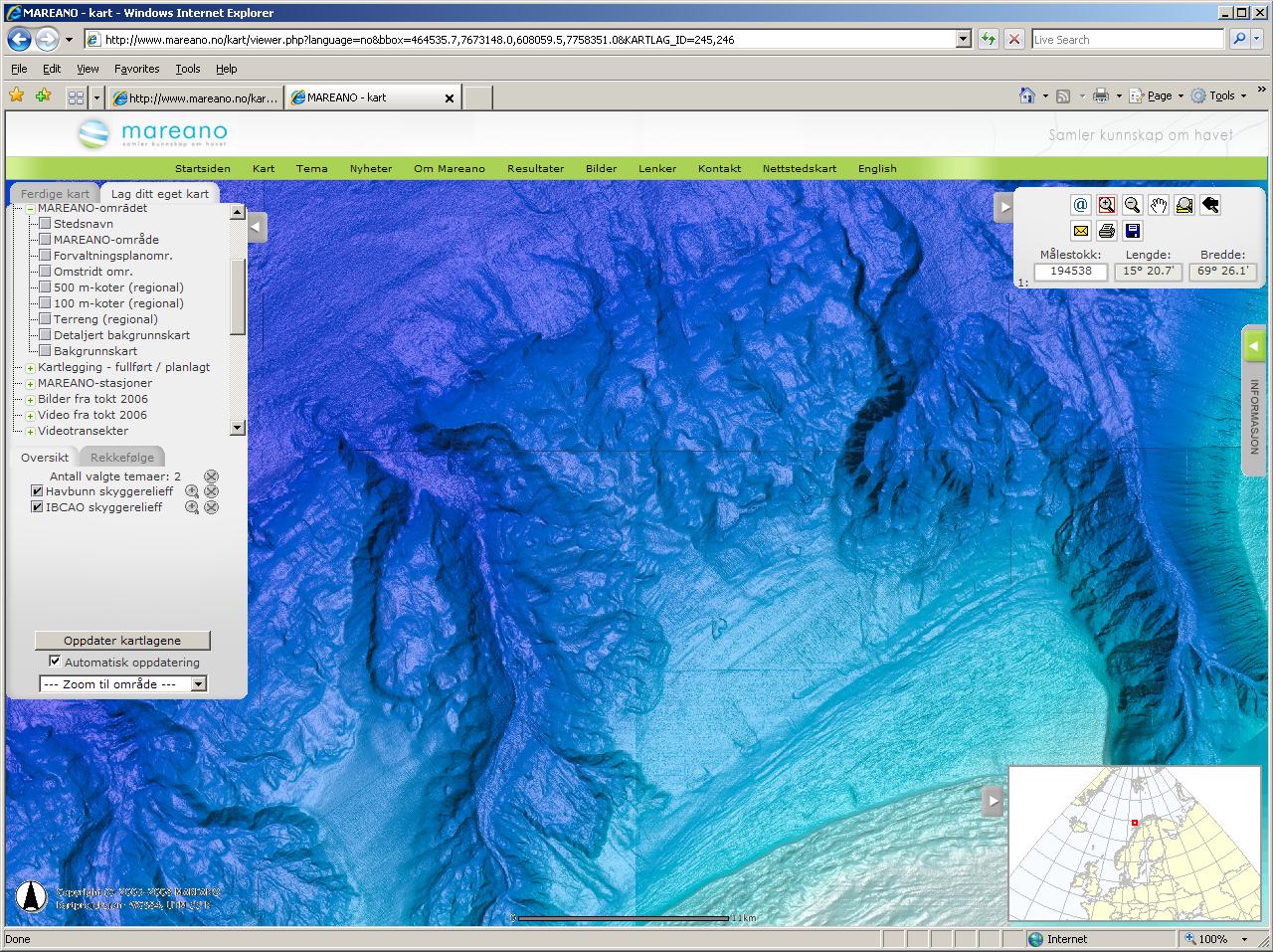
Task: Select the Oversikt tab
Action: tap(45, 458)
